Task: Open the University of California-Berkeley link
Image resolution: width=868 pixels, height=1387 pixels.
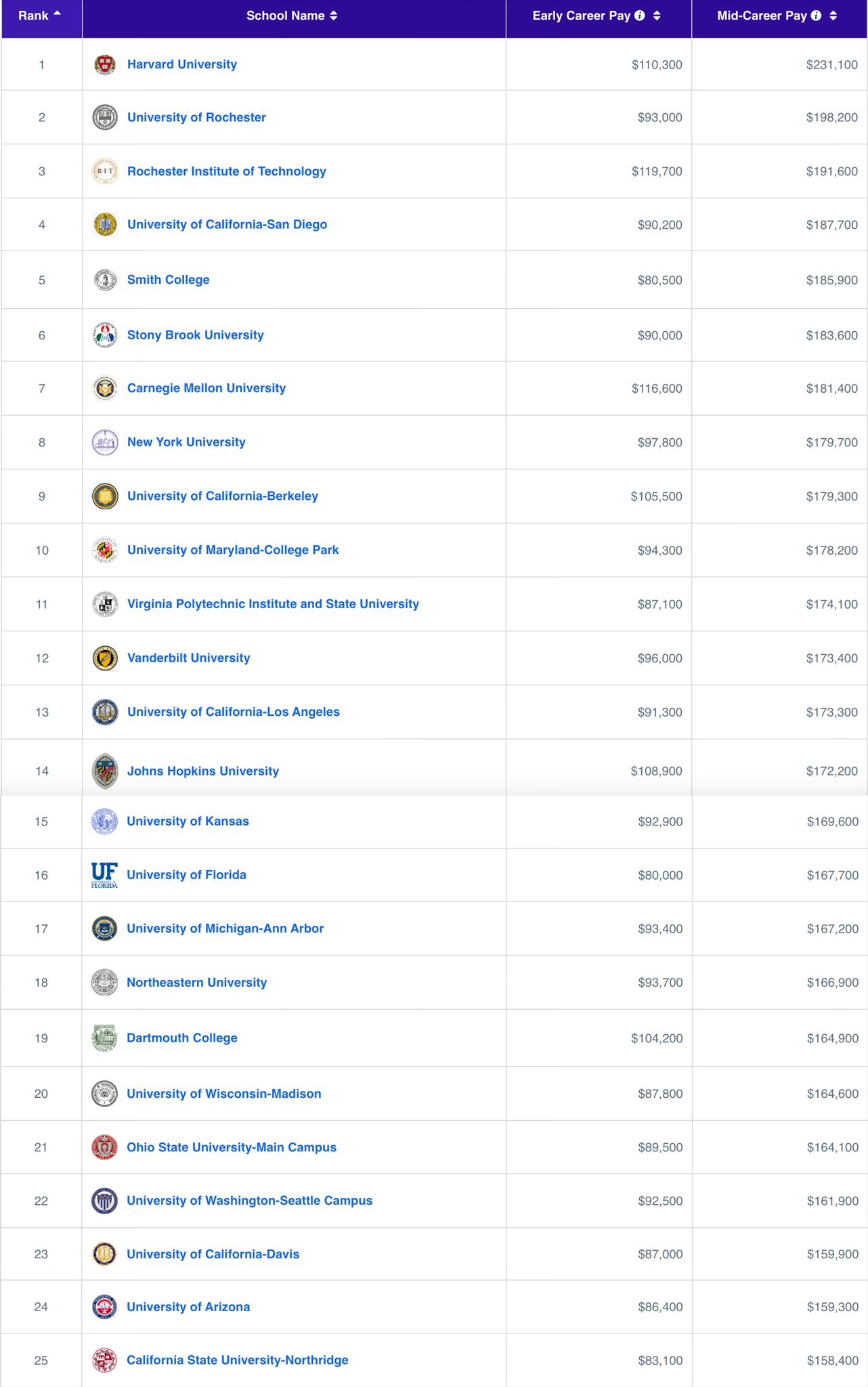Action: click(x=223, y=496)
